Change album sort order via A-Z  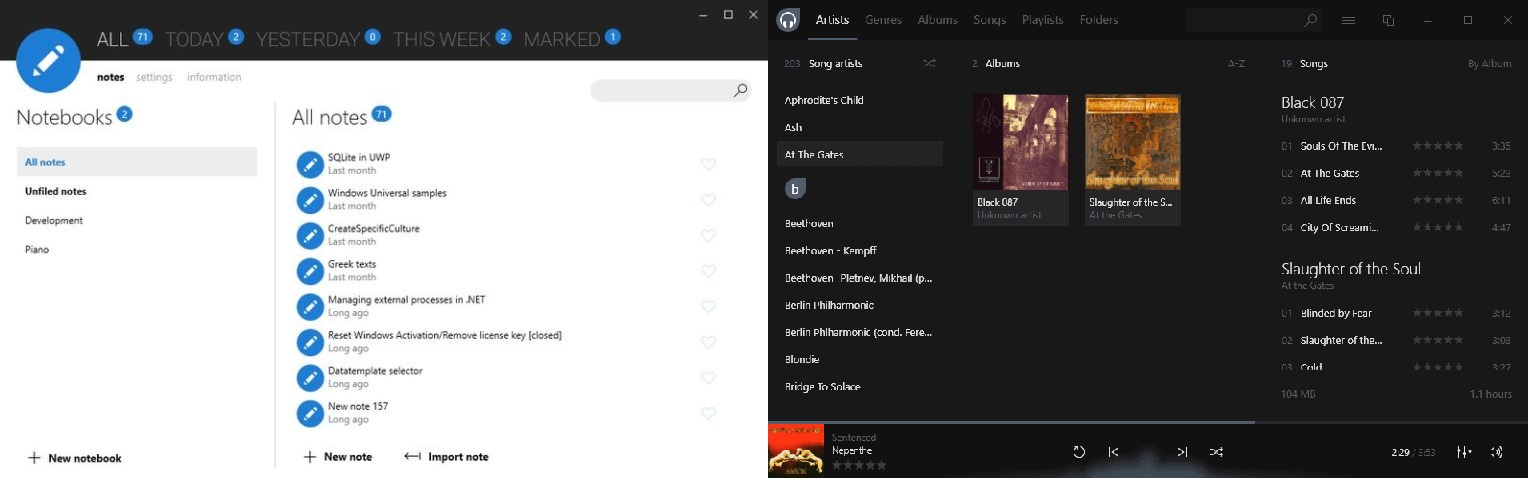point(1236,64)
